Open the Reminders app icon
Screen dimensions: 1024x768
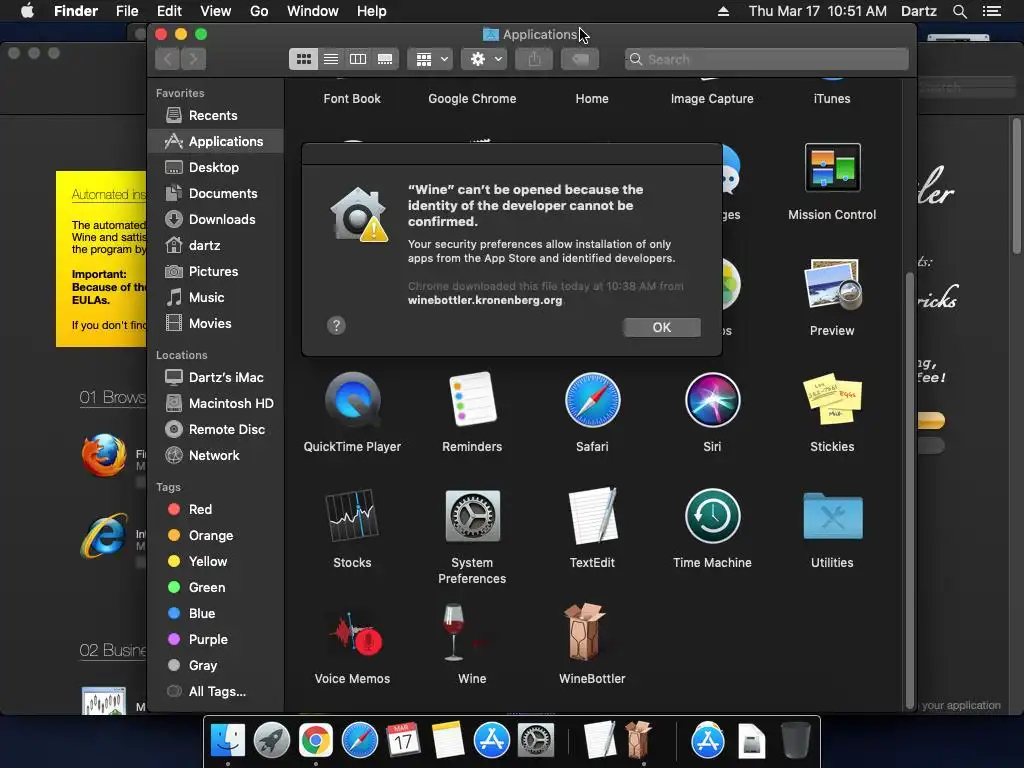click(x=472, y=400)
